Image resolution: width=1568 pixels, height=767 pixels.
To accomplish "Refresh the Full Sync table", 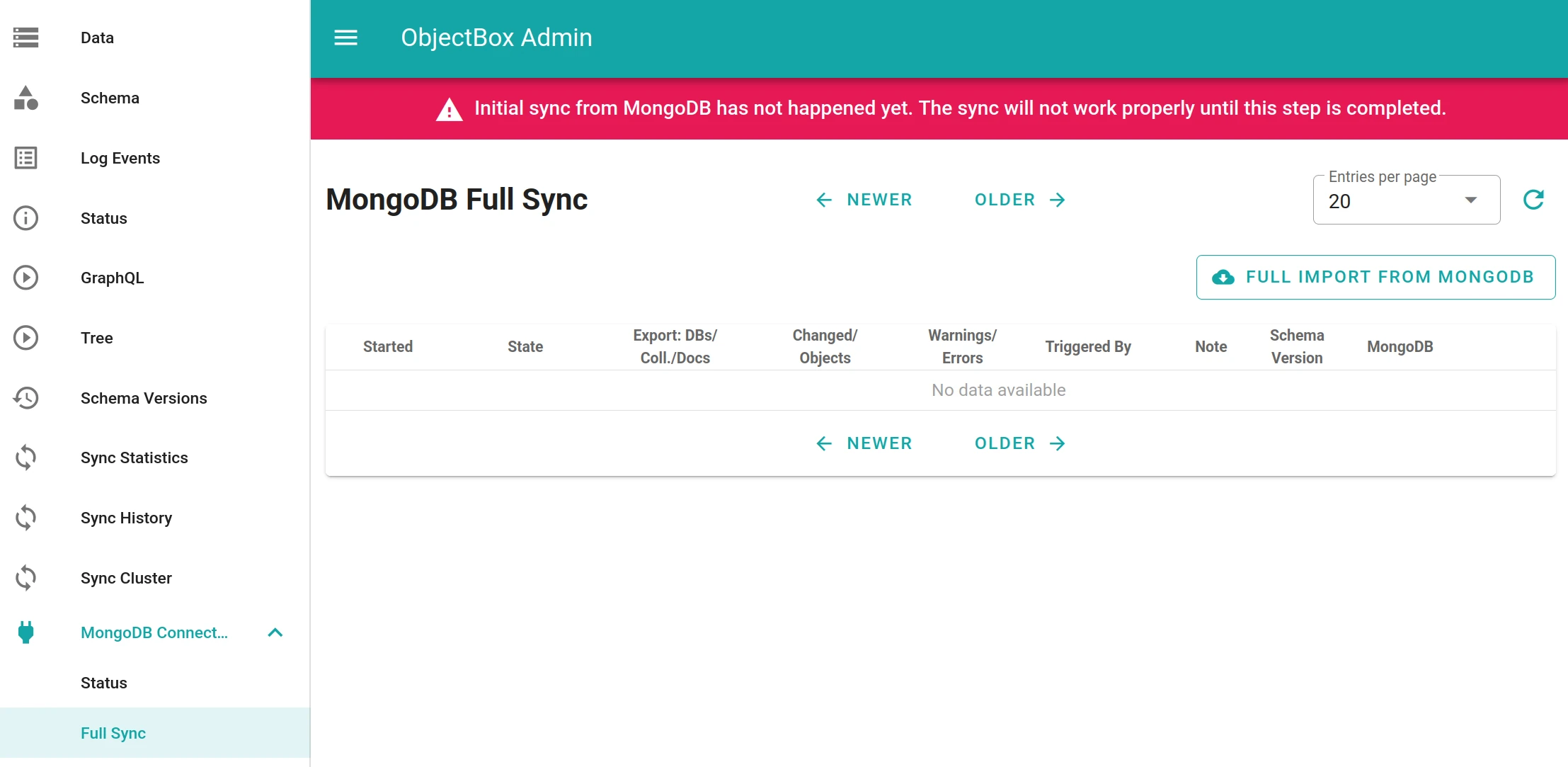I will coord(1534,199).
